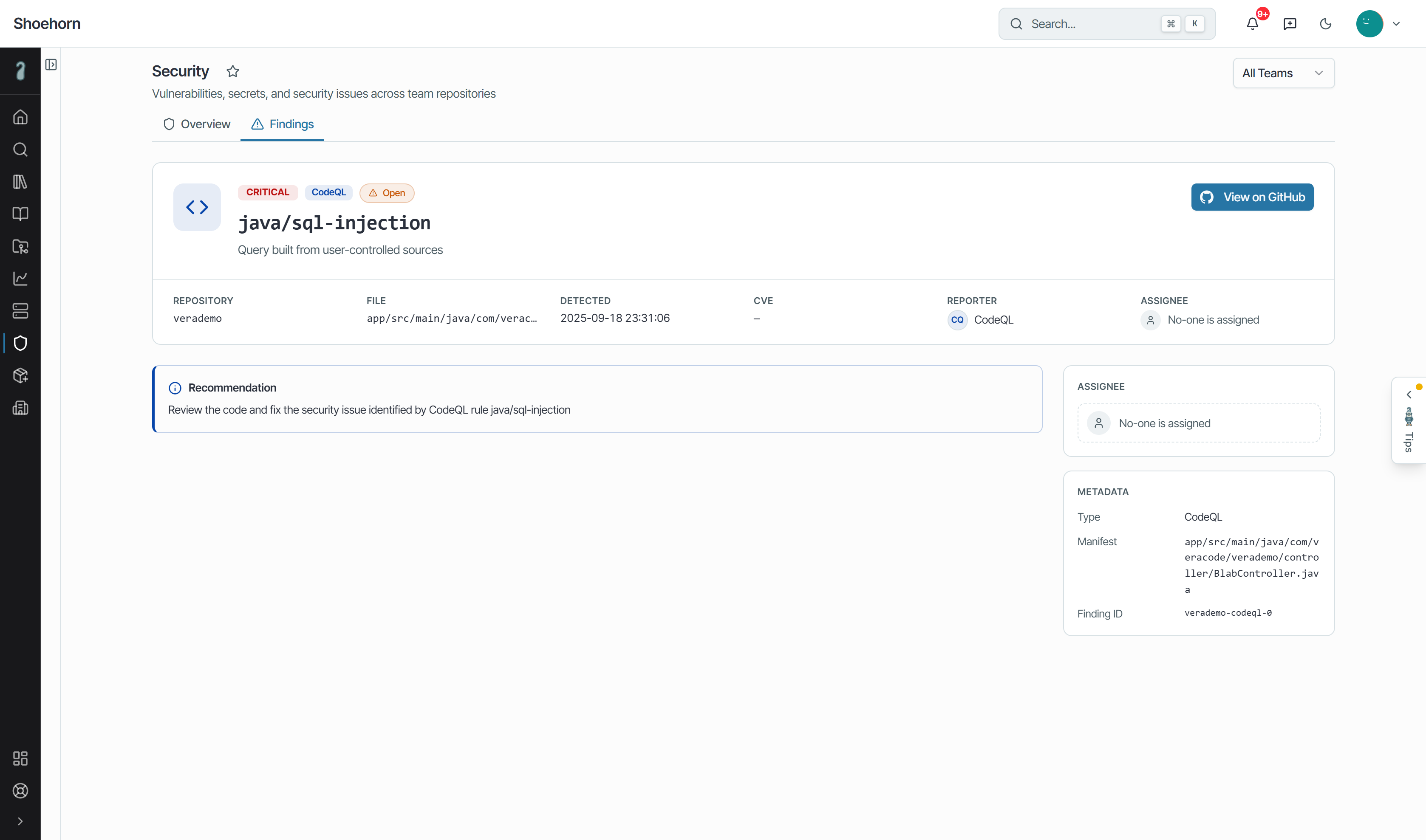Open the grid apps icon near sidebar bottom
Viewport: 1426px width, 840px height.
20,758
